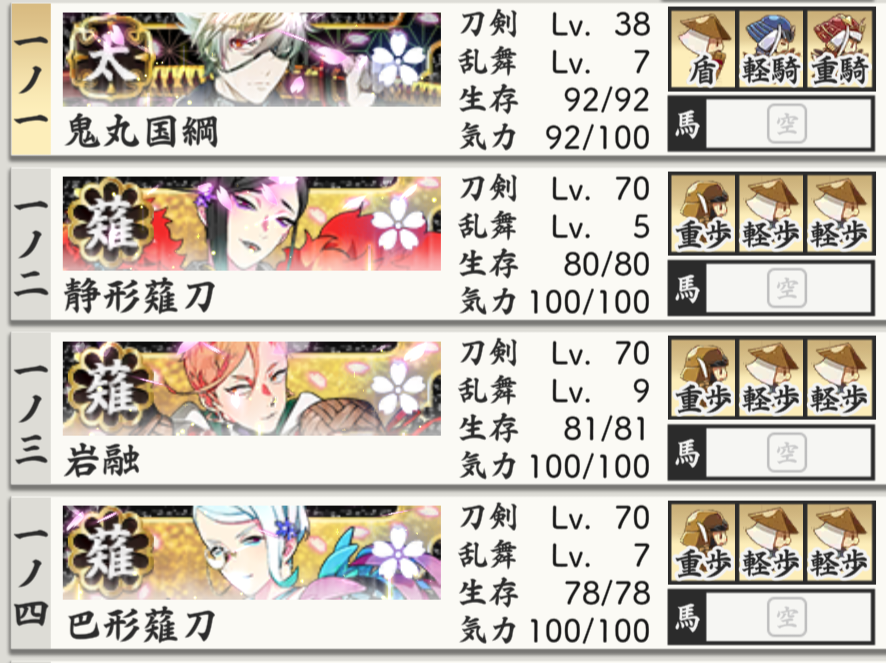Select the 一ノ三 slot tab
886x663 pixels.
(31, 408)
